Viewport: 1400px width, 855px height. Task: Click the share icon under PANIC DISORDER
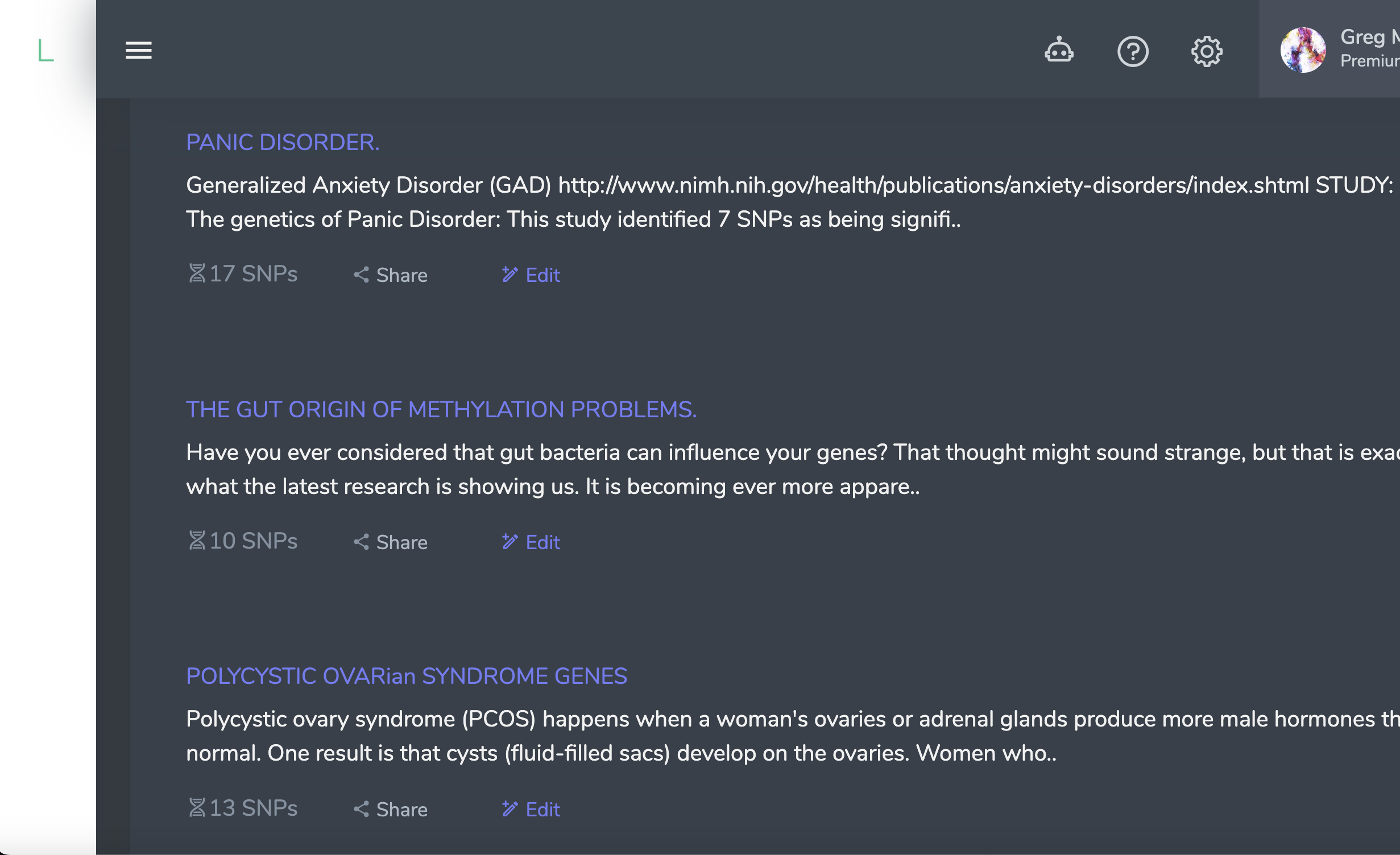[362, 275]
